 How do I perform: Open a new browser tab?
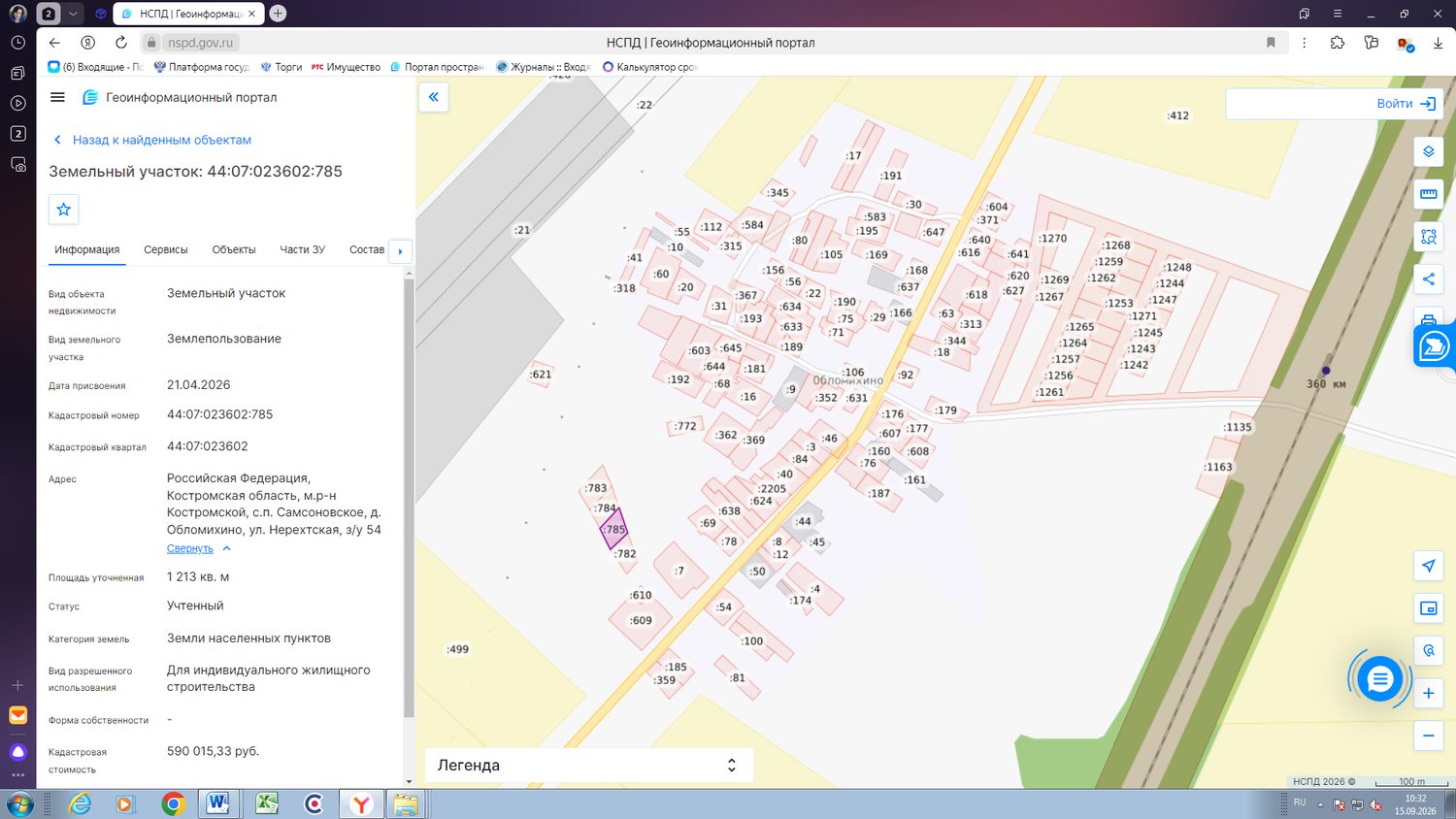click(x=278, y=14)
